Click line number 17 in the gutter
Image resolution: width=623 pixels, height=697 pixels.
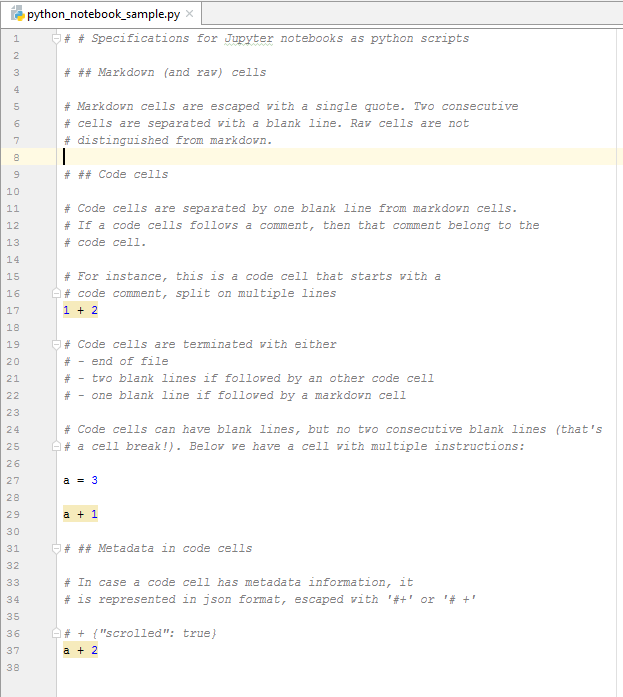pos(13,310)
